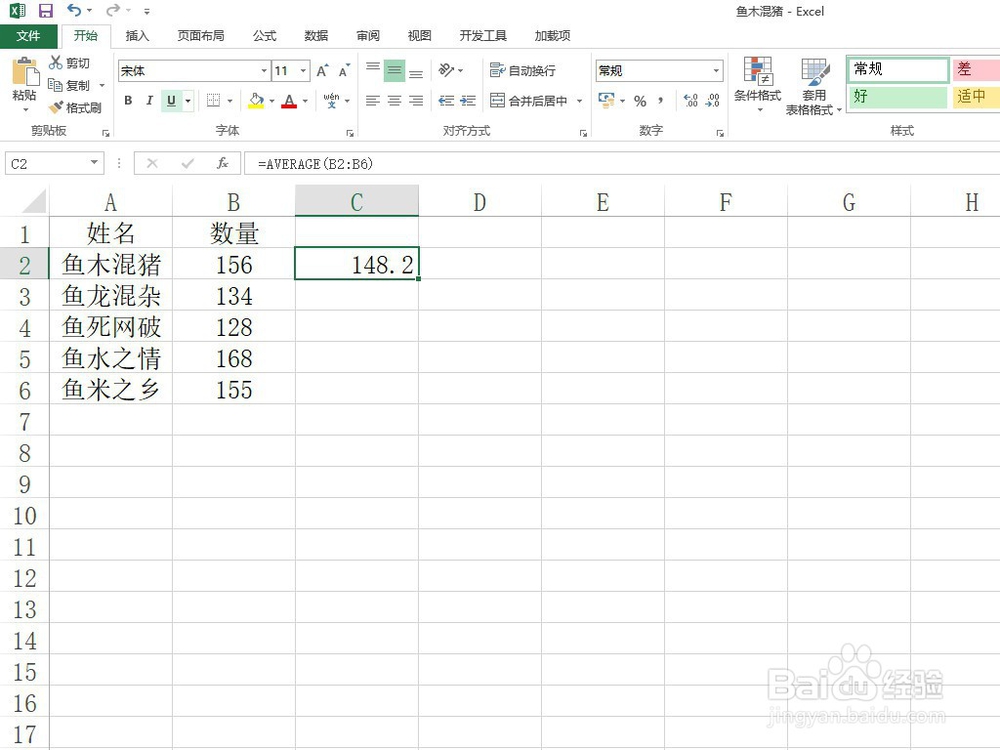Click the text orientation icon

[x=446, y=70]
